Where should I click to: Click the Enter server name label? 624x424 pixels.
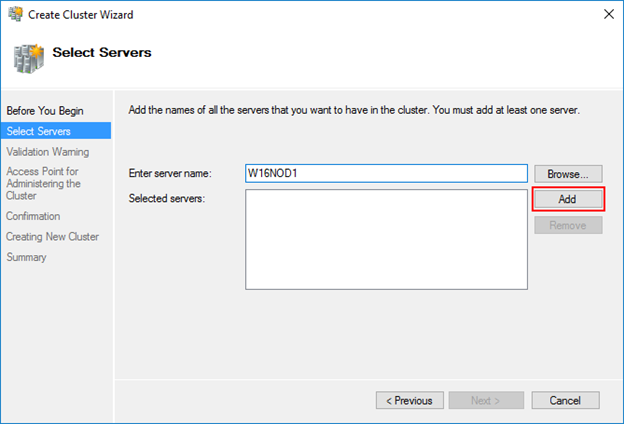point(170,174)
